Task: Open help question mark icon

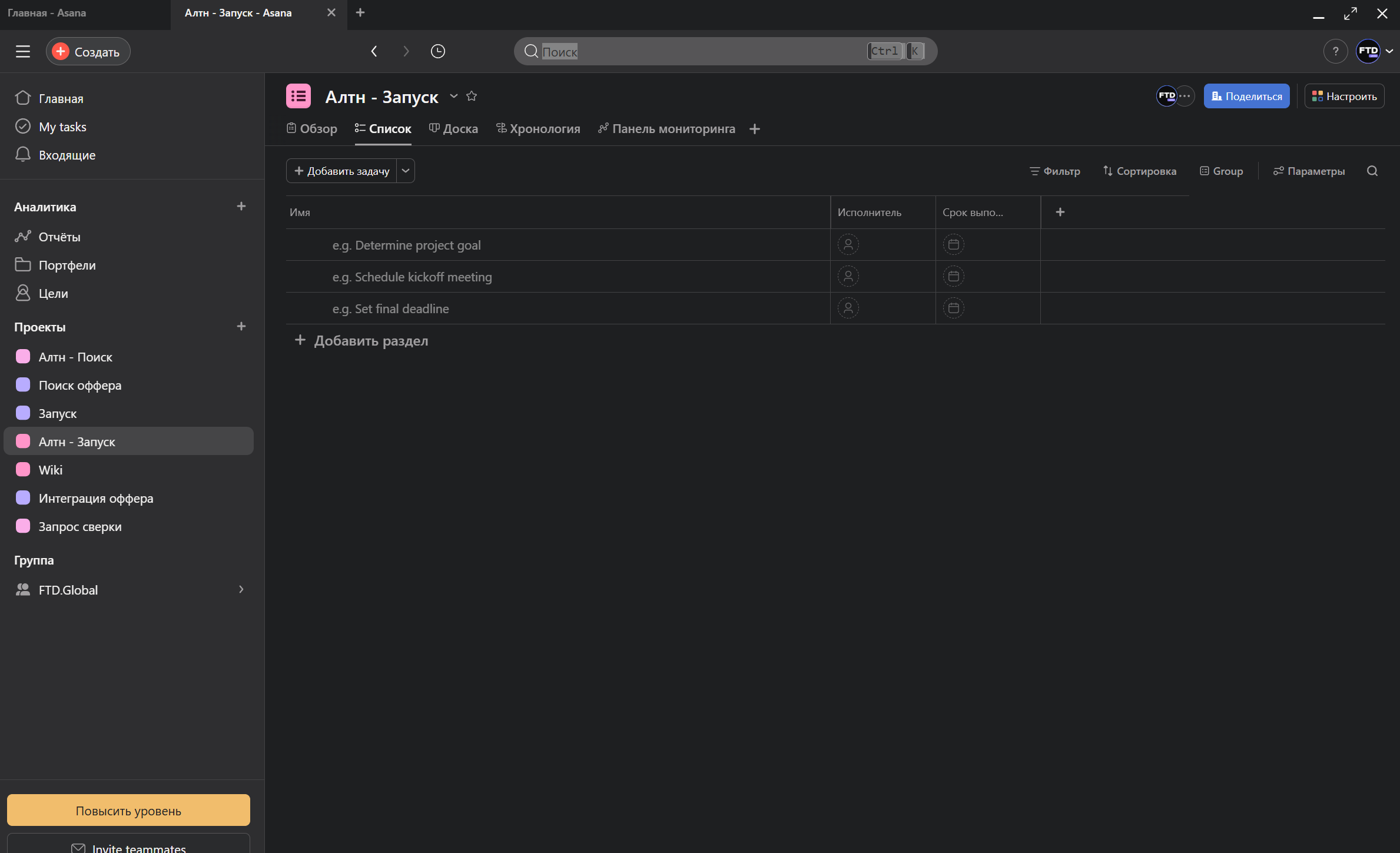Action: 1335,51
